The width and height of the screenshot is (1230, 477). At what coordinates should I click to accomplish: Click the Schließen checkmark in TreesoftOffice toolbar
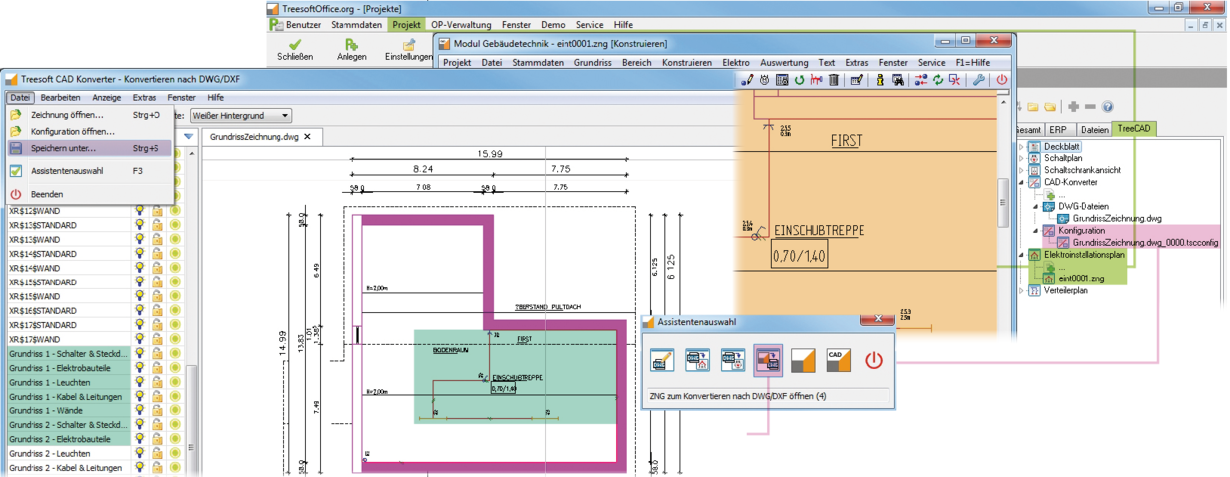pos(296,45)
